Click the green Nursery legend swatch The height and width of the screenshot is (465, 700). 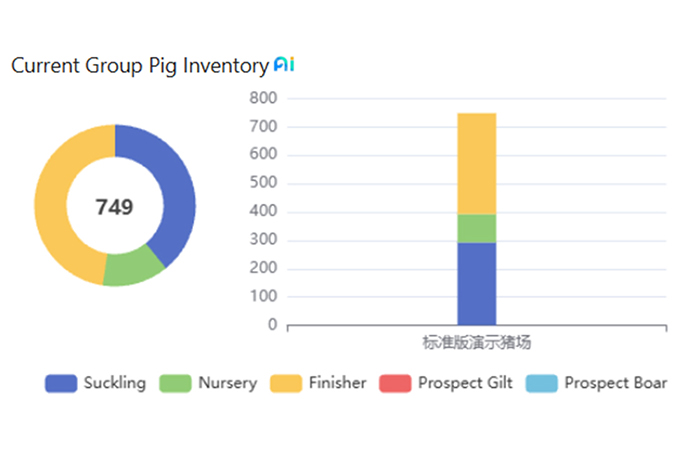tap(175, 383)
